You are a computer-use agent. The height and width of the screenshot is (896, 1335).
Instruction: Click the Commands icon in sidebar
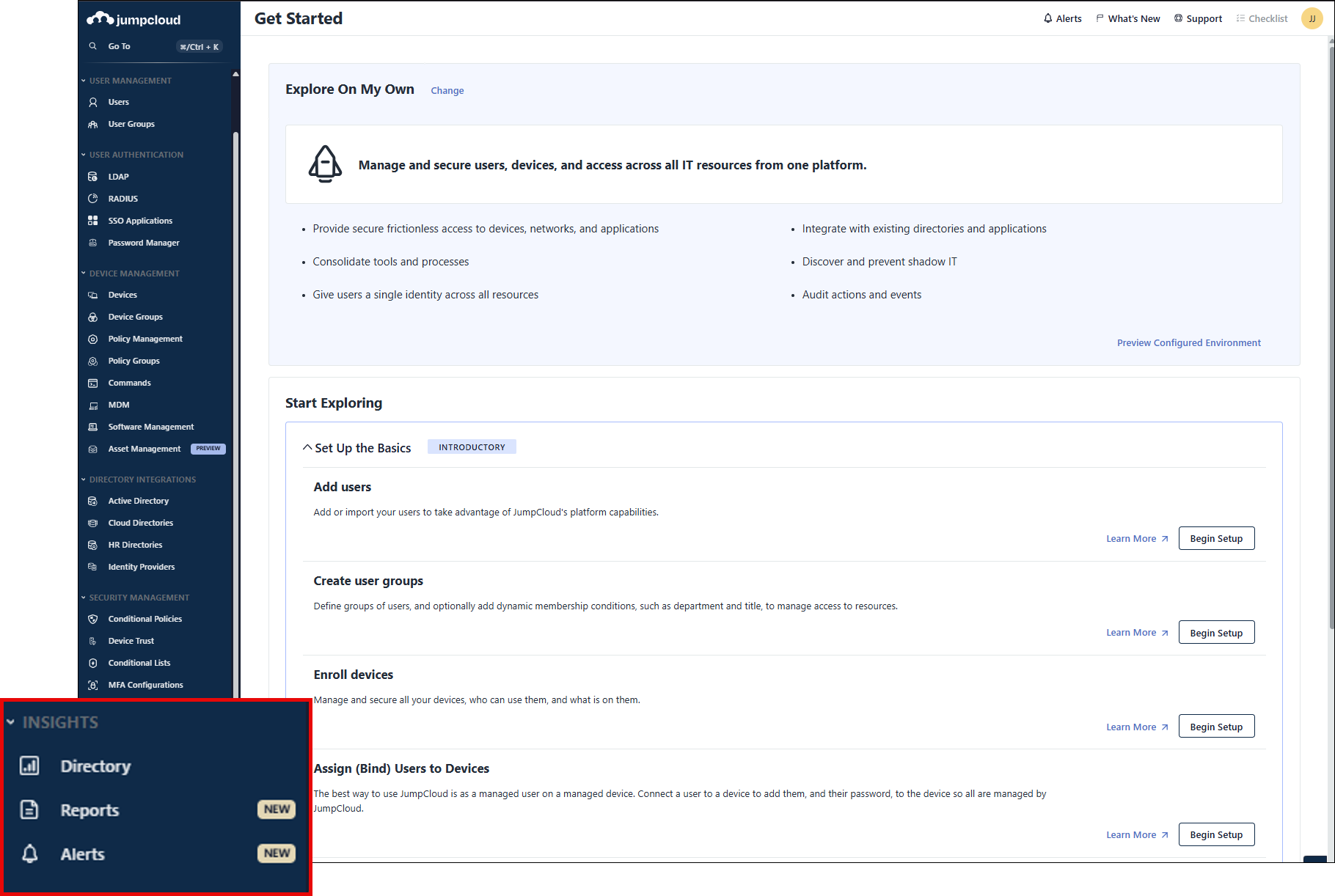coord(93,383)
